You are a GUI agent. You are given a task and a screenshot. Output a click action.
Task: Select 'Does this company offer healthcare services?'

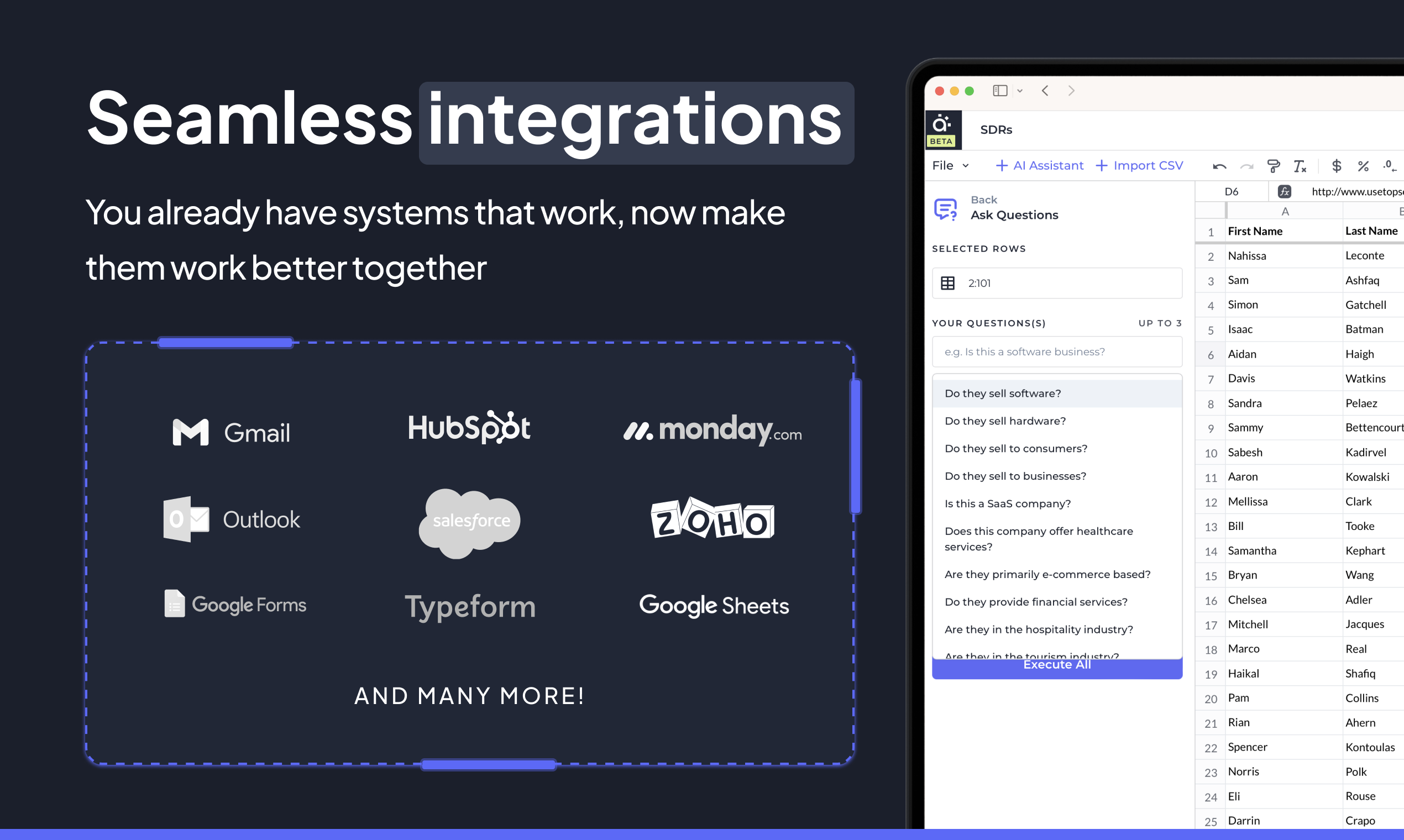[1057, 539]
